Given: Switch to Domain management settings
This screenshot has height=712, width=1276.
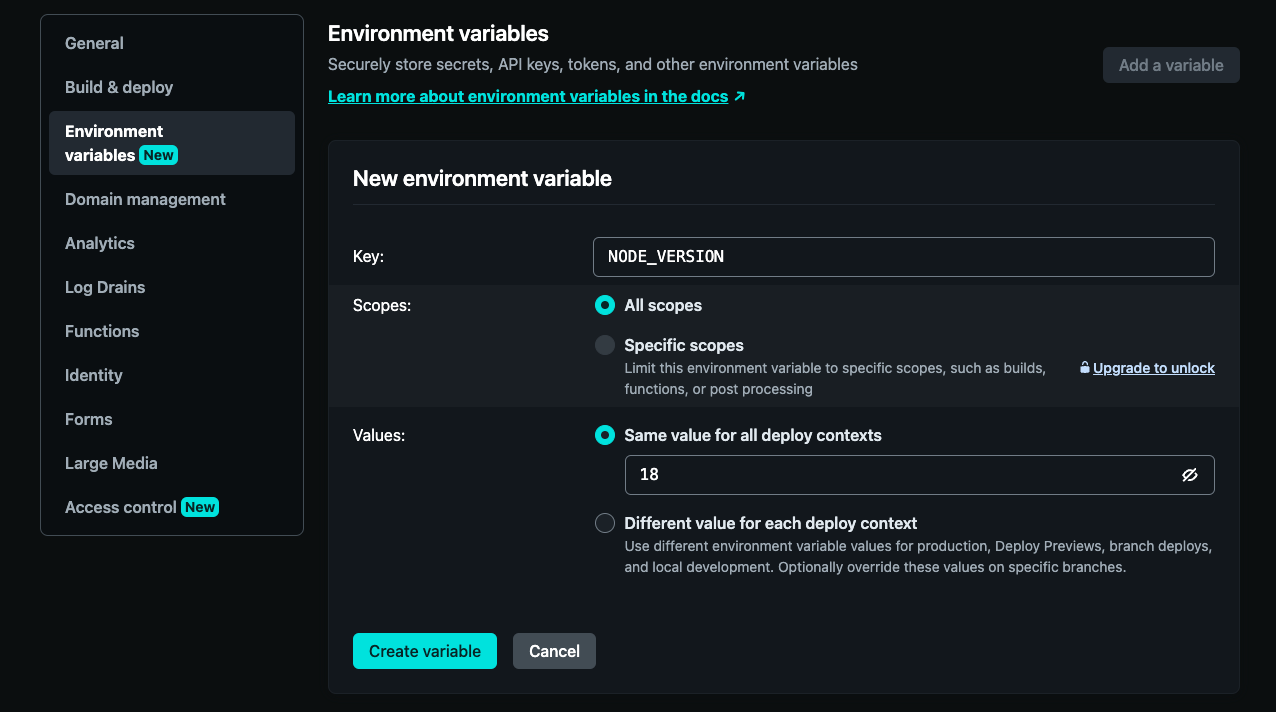Looking at the screenshot, I should 145,199.
